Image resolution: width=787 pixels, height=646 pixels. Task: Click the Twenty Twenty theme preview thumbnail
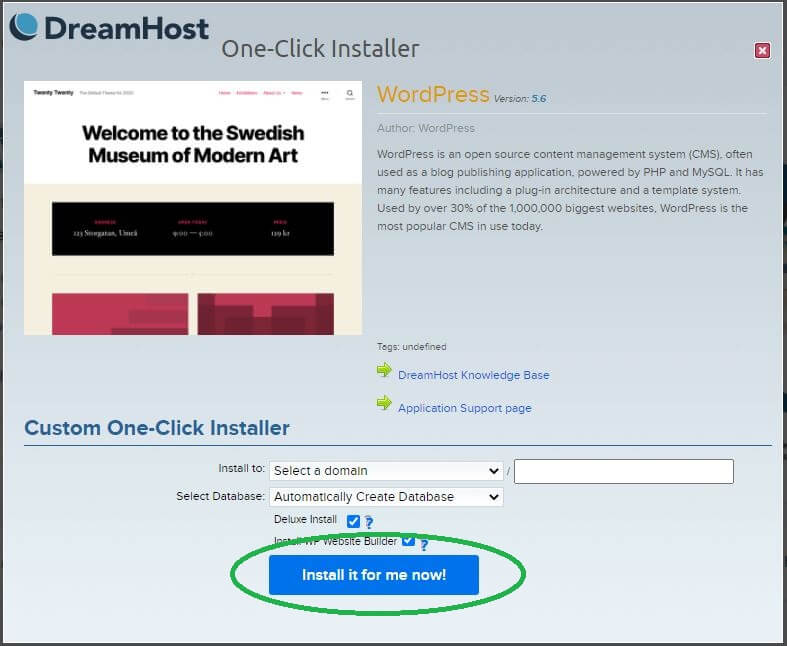click(193, 208)
